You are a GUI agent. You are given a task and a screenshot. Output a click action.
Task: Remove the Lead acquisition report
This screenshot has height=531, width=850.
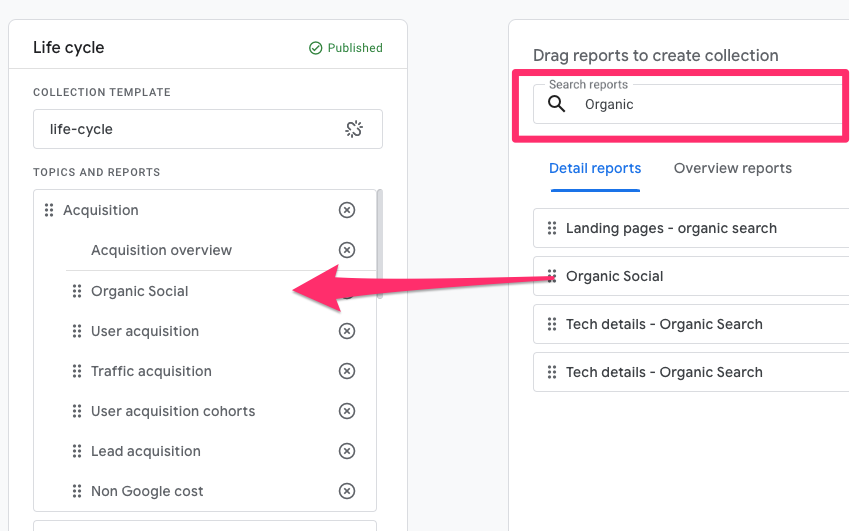347,451
